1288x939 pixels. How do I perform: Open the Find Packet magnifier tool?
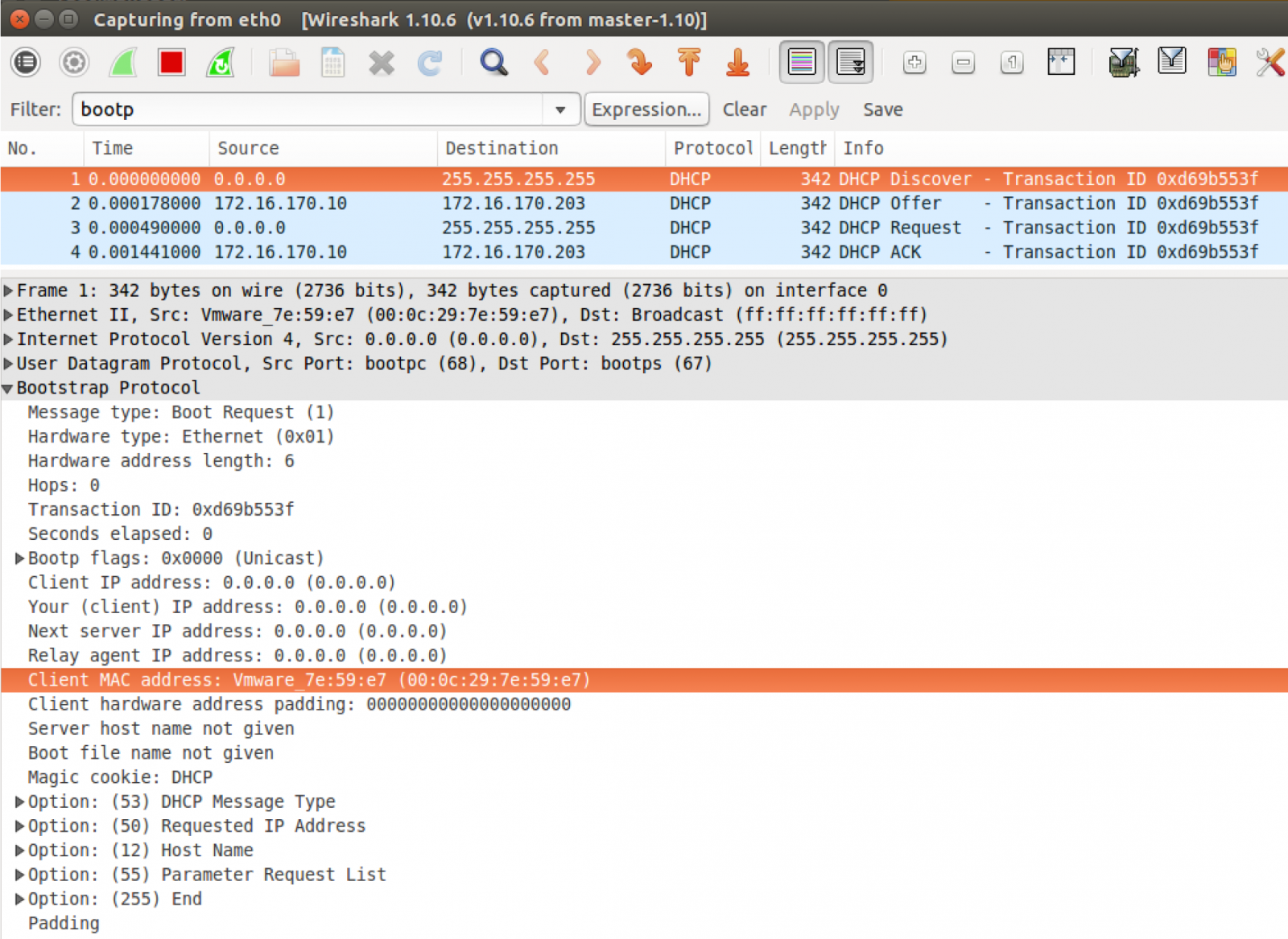493,62
